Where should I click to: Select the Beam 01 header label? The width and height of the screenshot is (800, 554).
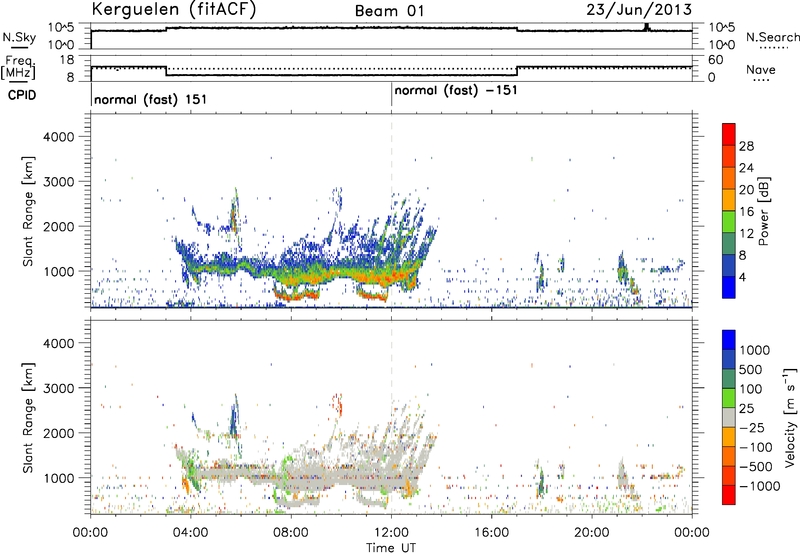click(390, 11)
